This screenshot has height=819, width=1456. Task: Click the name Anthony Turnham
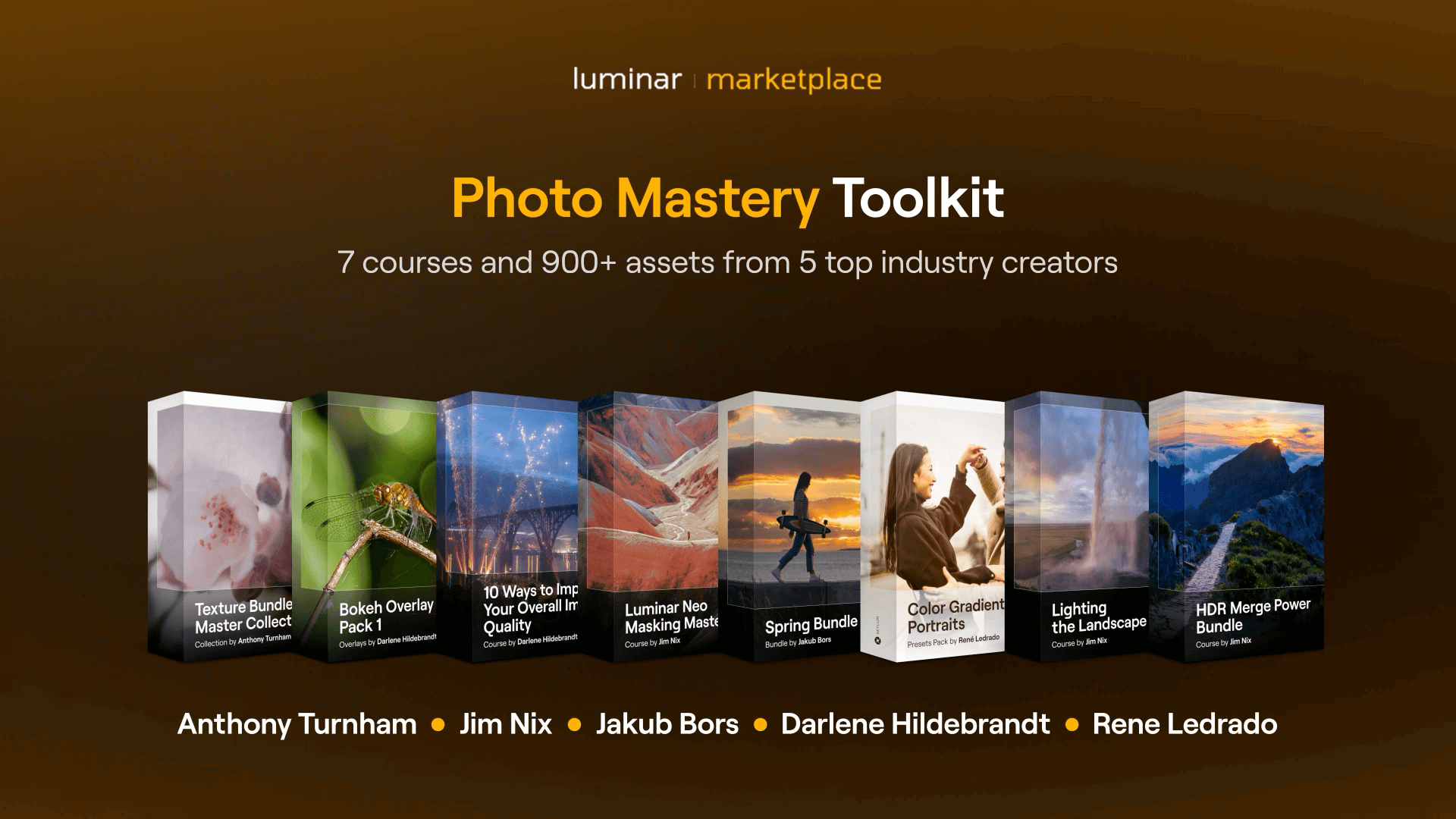click(x=297, y=724)
